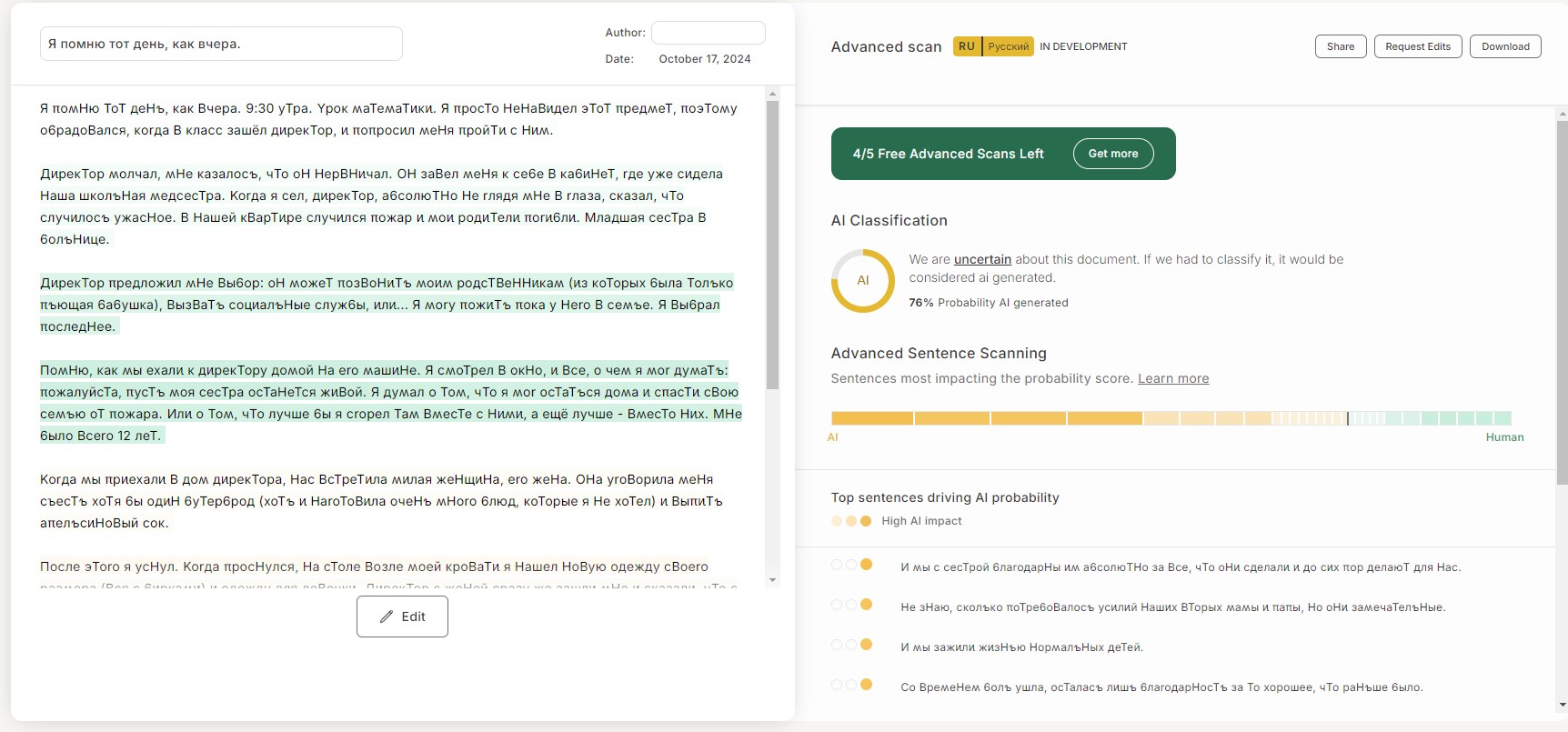Click the Русский language label

pyautogui.click(x=1009, y=46)
